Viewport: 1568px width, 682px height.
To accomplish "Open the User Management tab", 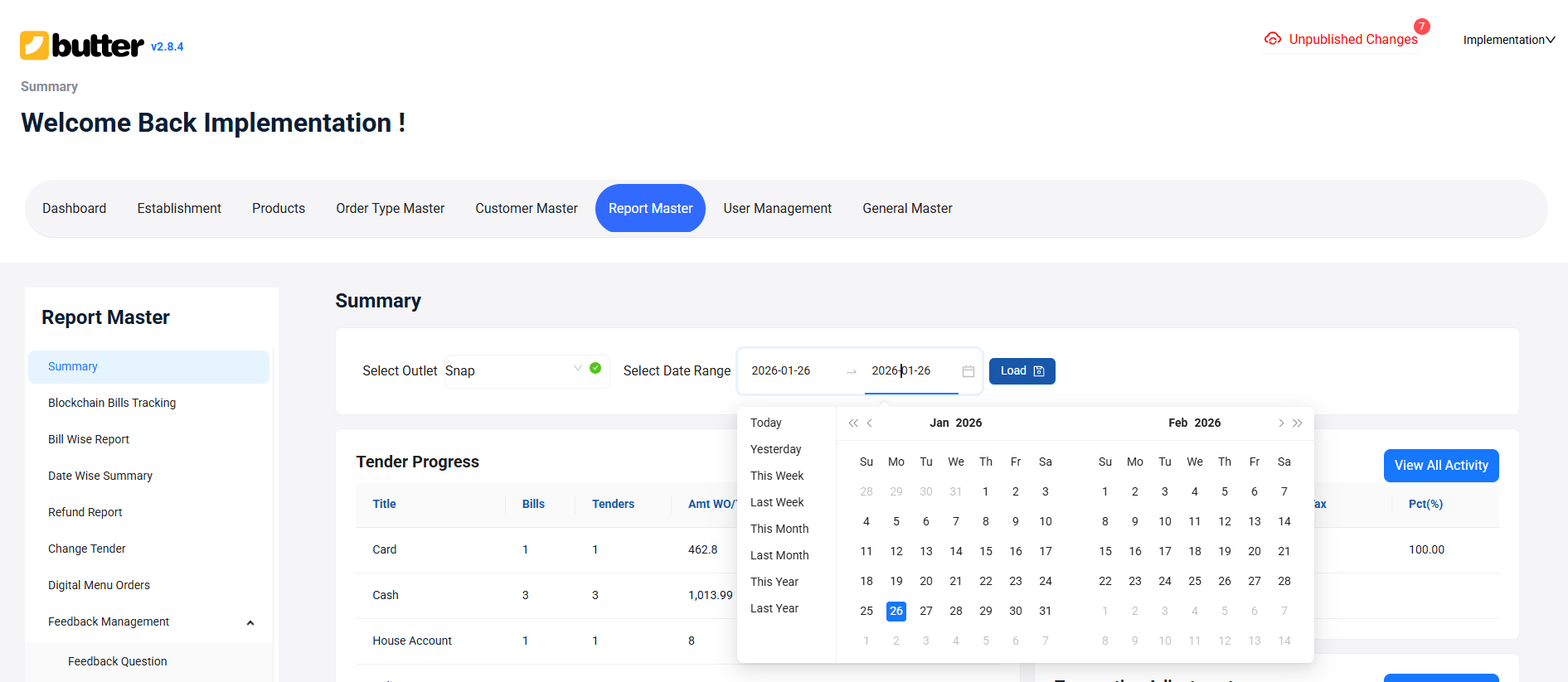I will click(x=777, y=209).
